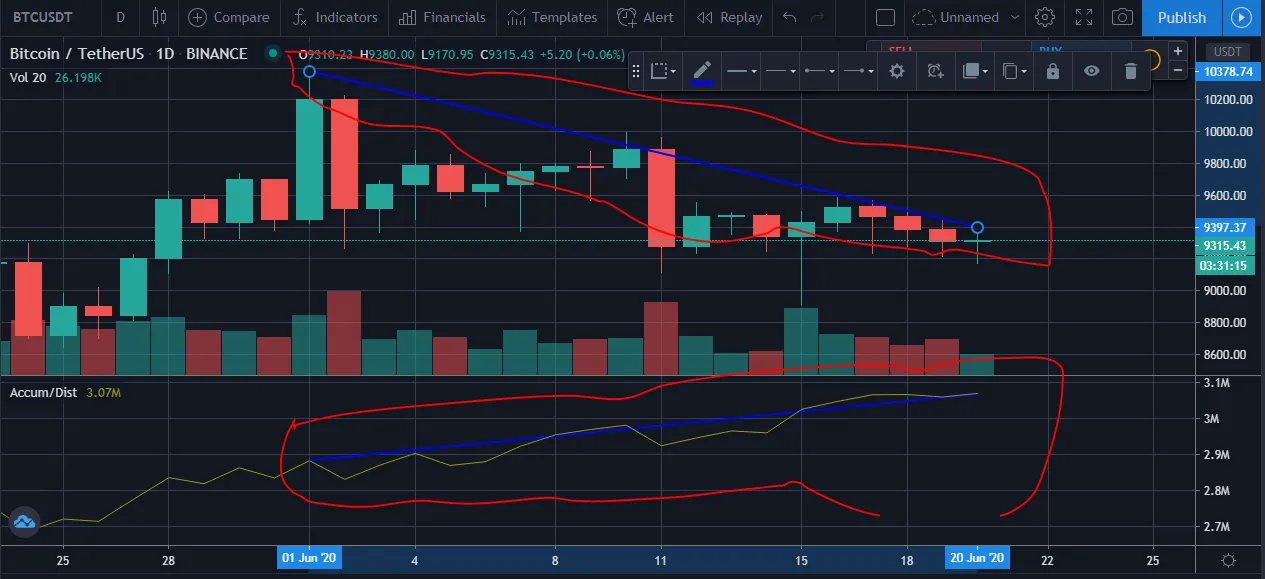Toggle visibility of the selected drawing
This screenshot has width=1265, height=579.
[1091, 71]
